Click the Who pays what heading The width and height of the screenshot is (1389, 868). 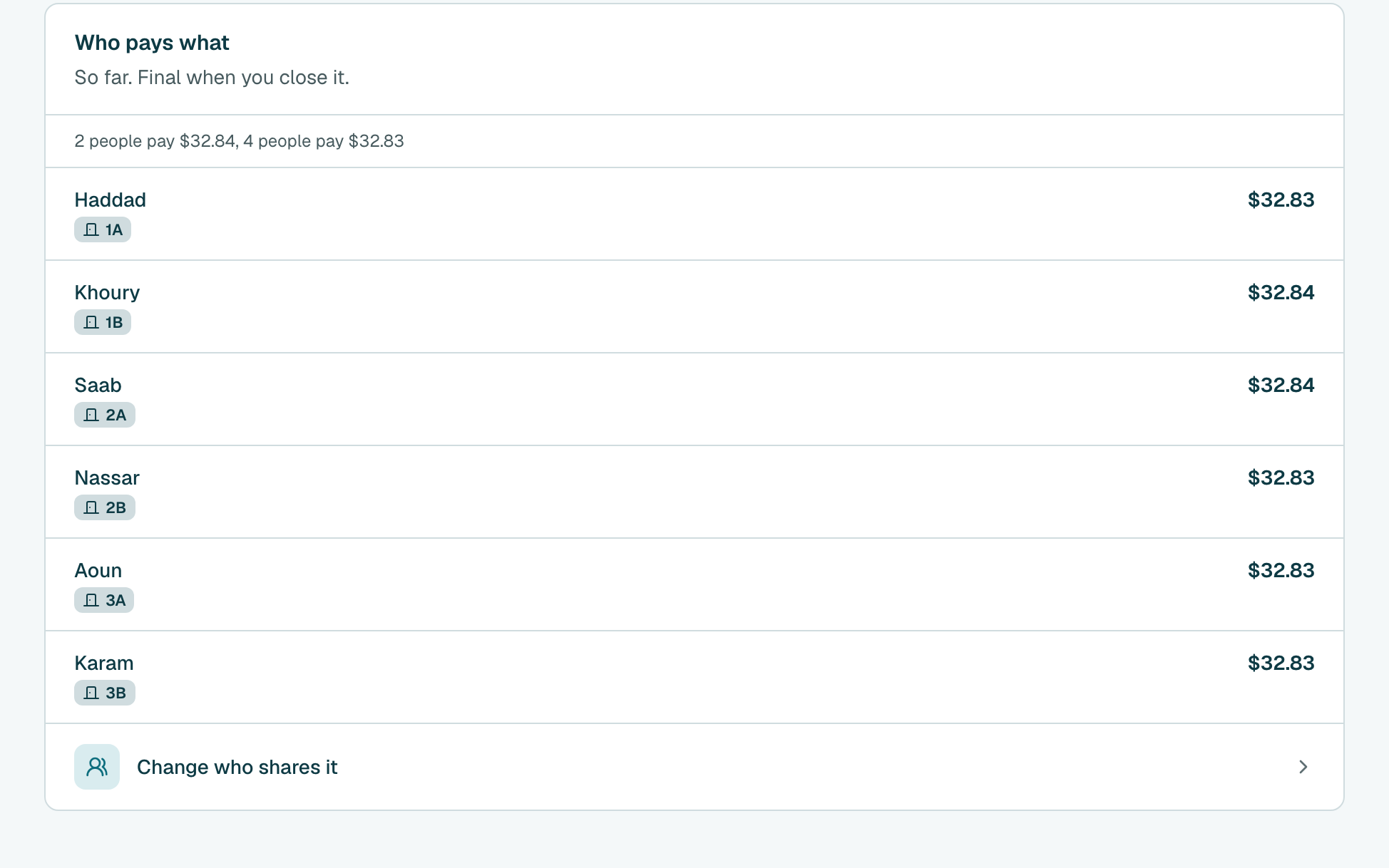click(152, 43)
